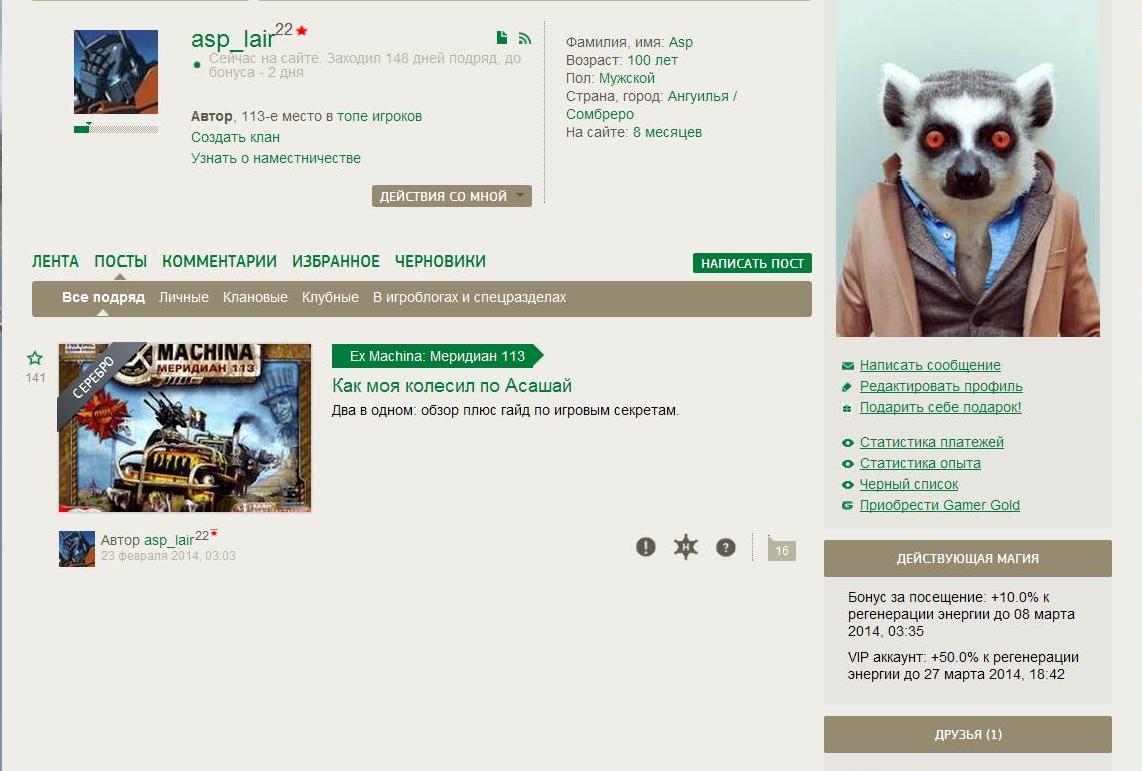Click the Ex Machina post cover thumbnail
Screen dimensions: 1142x771
185,427
